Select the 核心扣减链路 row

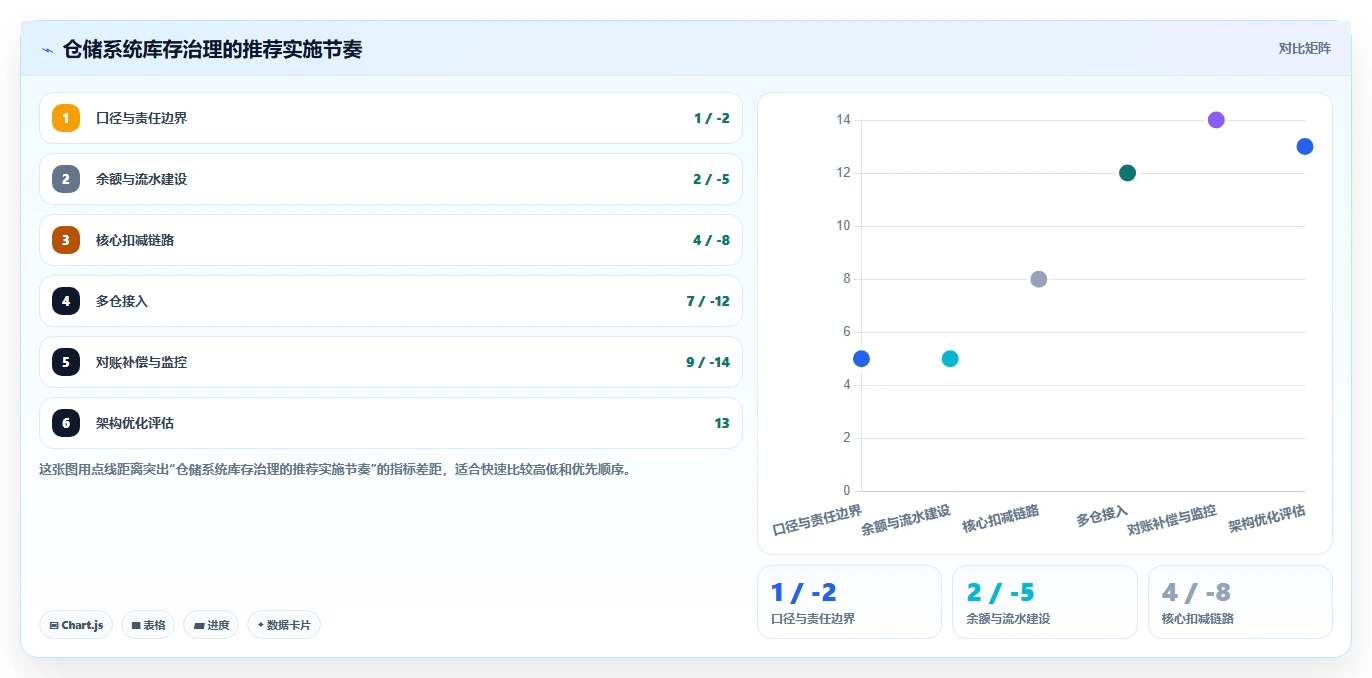(x=391, y=240)
